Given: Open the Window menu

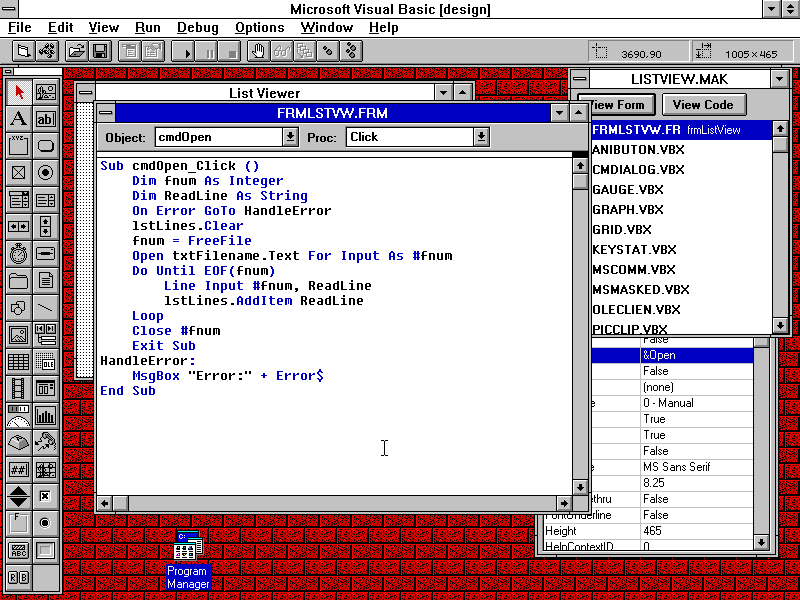Looking at the screenshot, I should [327, 28].
